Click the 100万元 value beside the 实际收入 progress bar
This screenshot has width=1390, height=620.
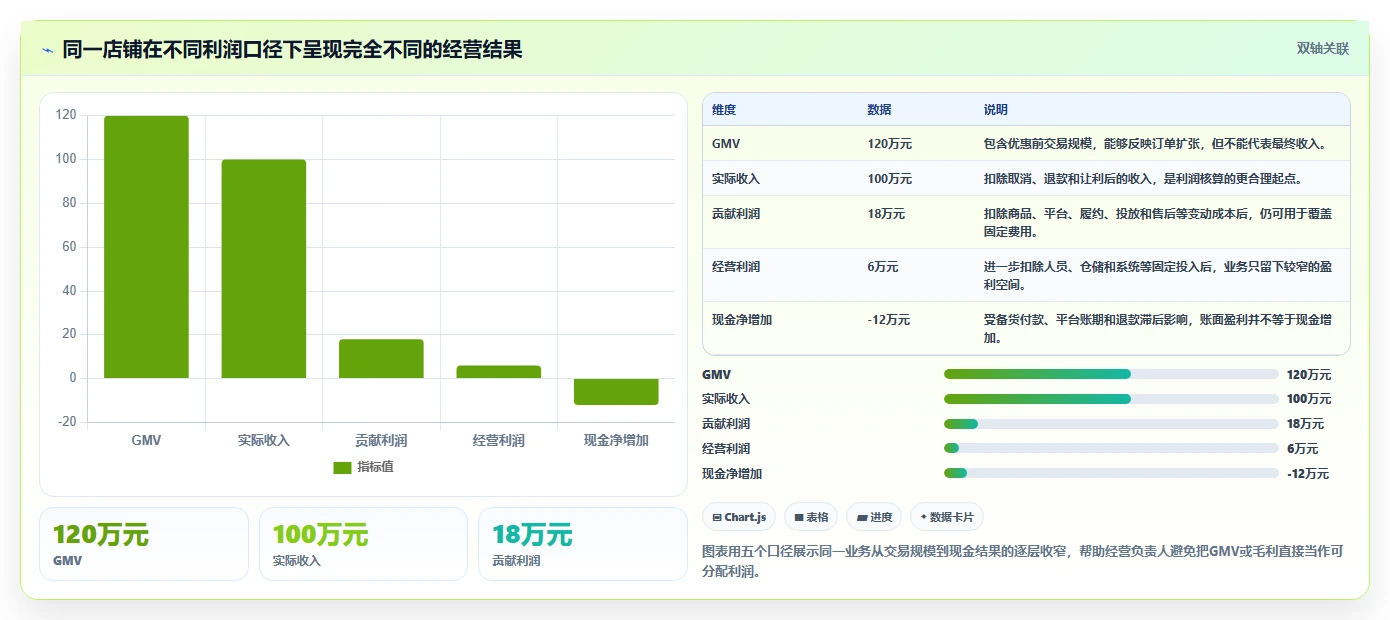point(1309,399)
